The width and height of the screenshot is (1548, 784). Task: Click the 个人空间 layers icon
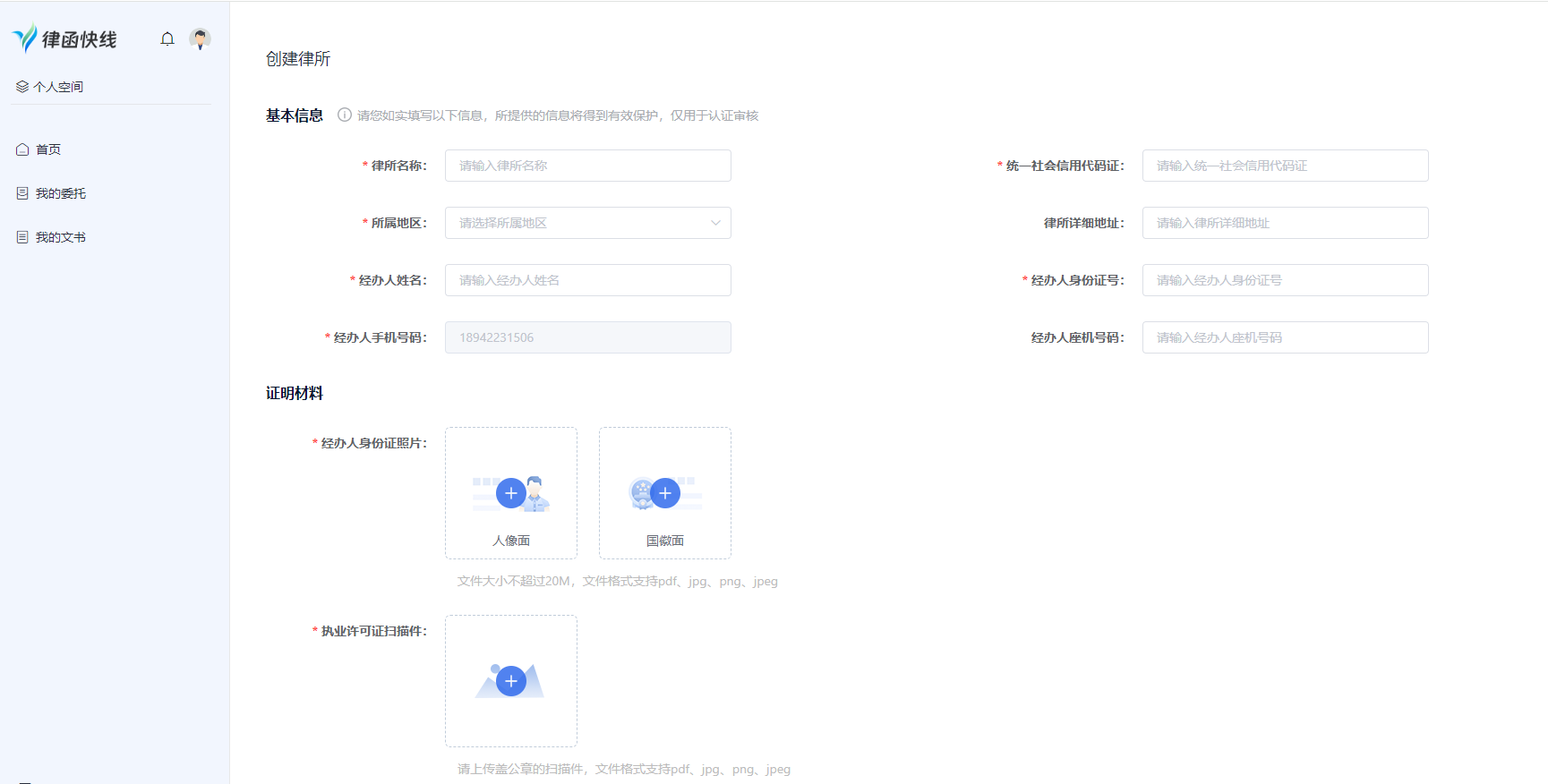pos(22,87)
